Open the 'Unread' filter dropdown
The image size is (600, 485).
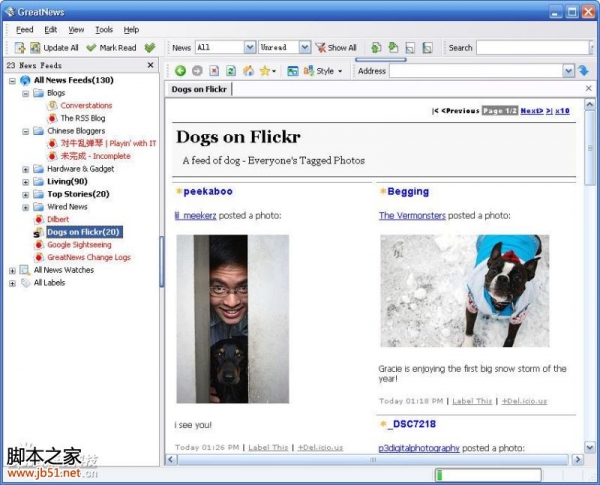pyautogui.click(x=305, y=47)
